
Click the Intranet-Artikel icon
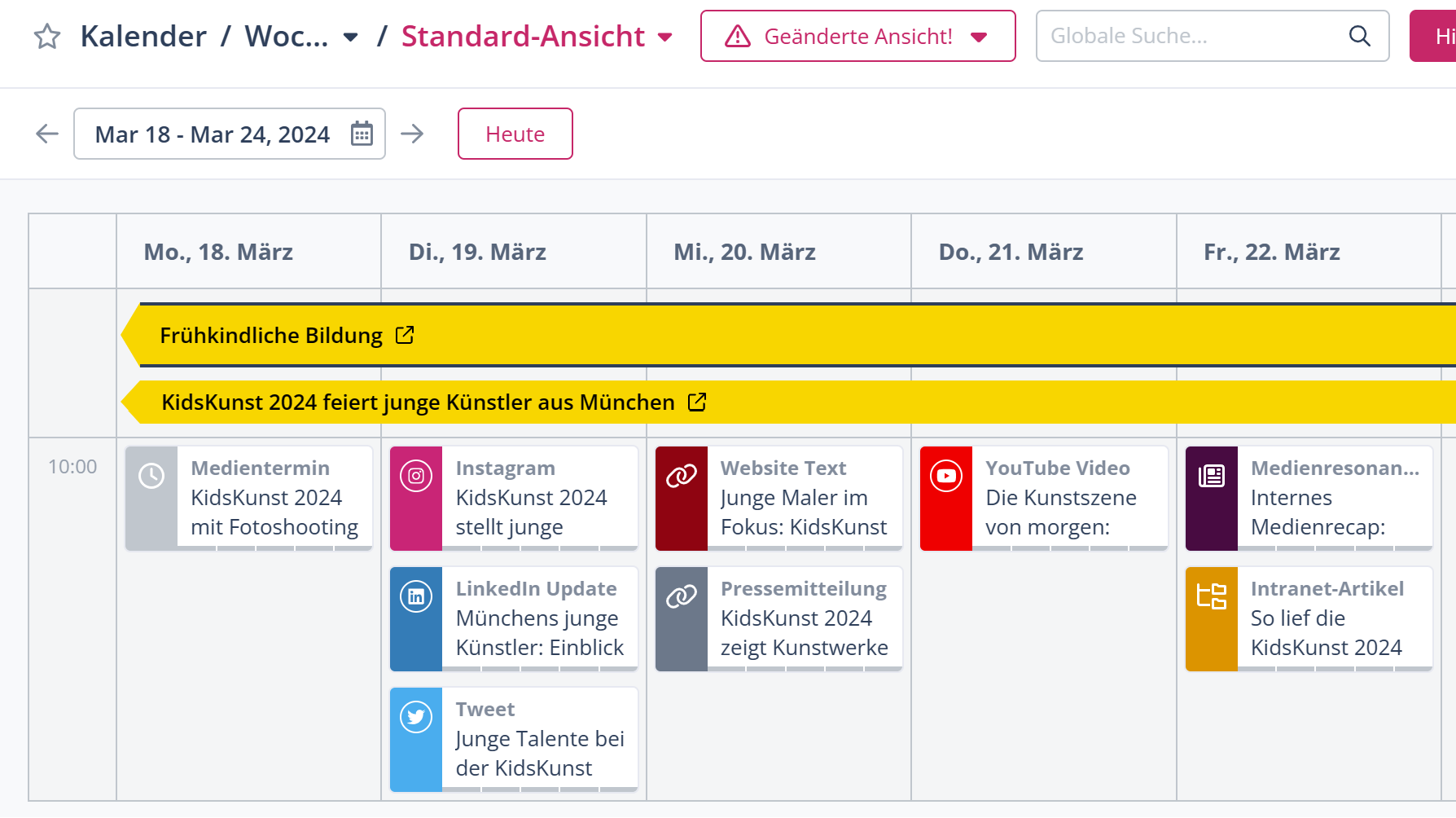tap(1211, 596)
